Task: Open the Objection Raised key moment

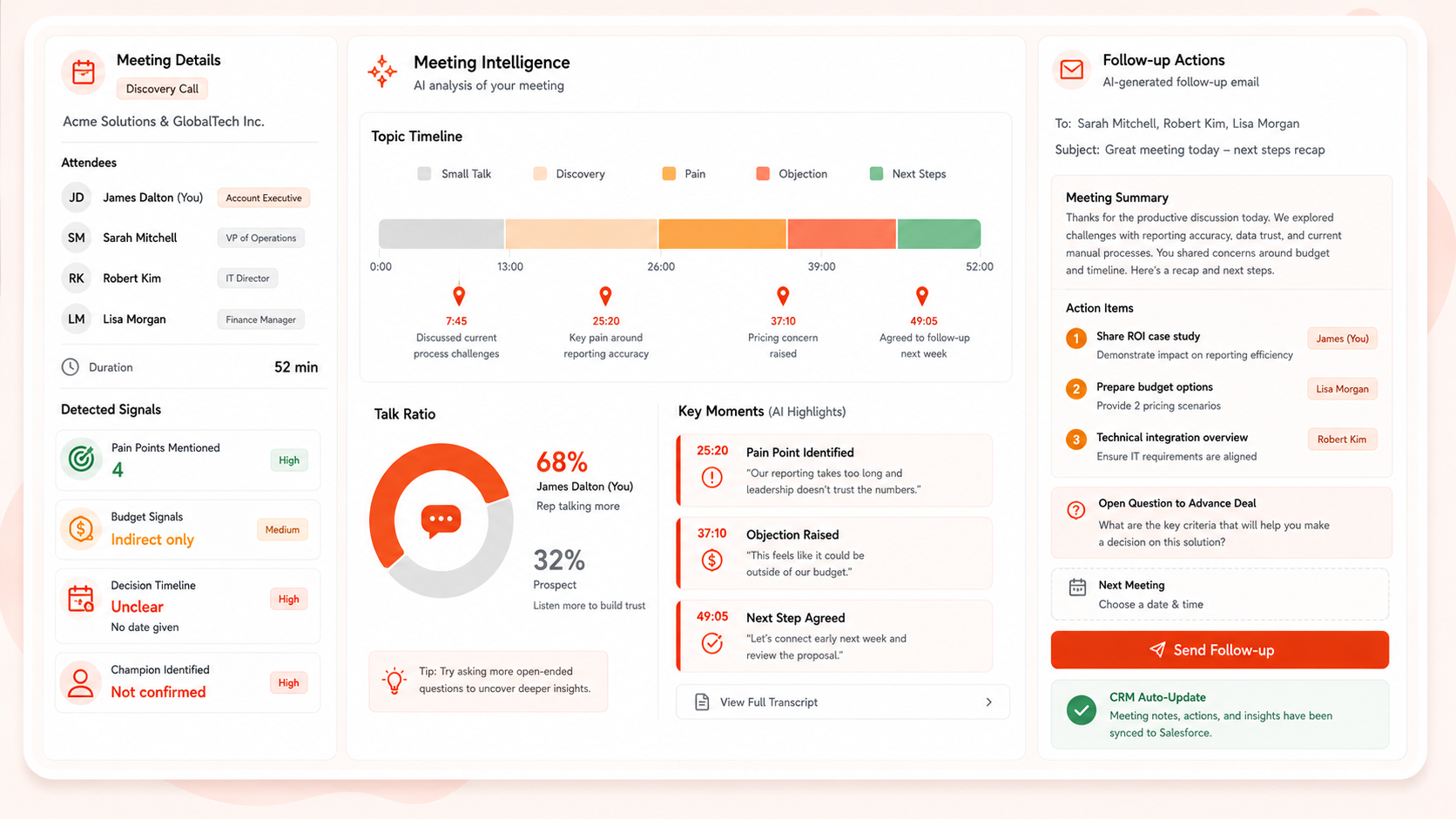Action: (835, 553)
